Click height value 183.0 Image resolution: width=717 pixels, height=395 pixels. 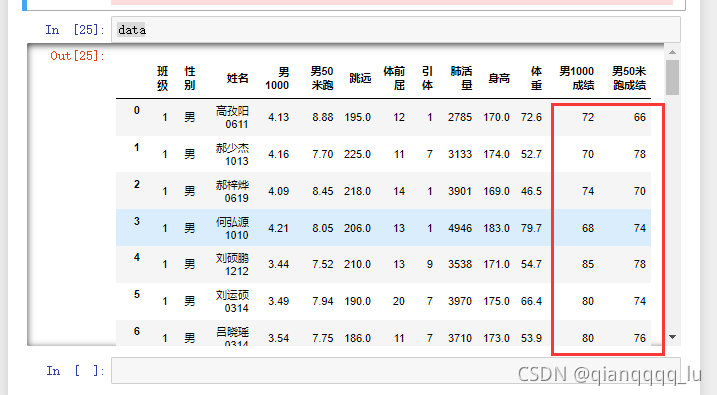click(497, 228)
